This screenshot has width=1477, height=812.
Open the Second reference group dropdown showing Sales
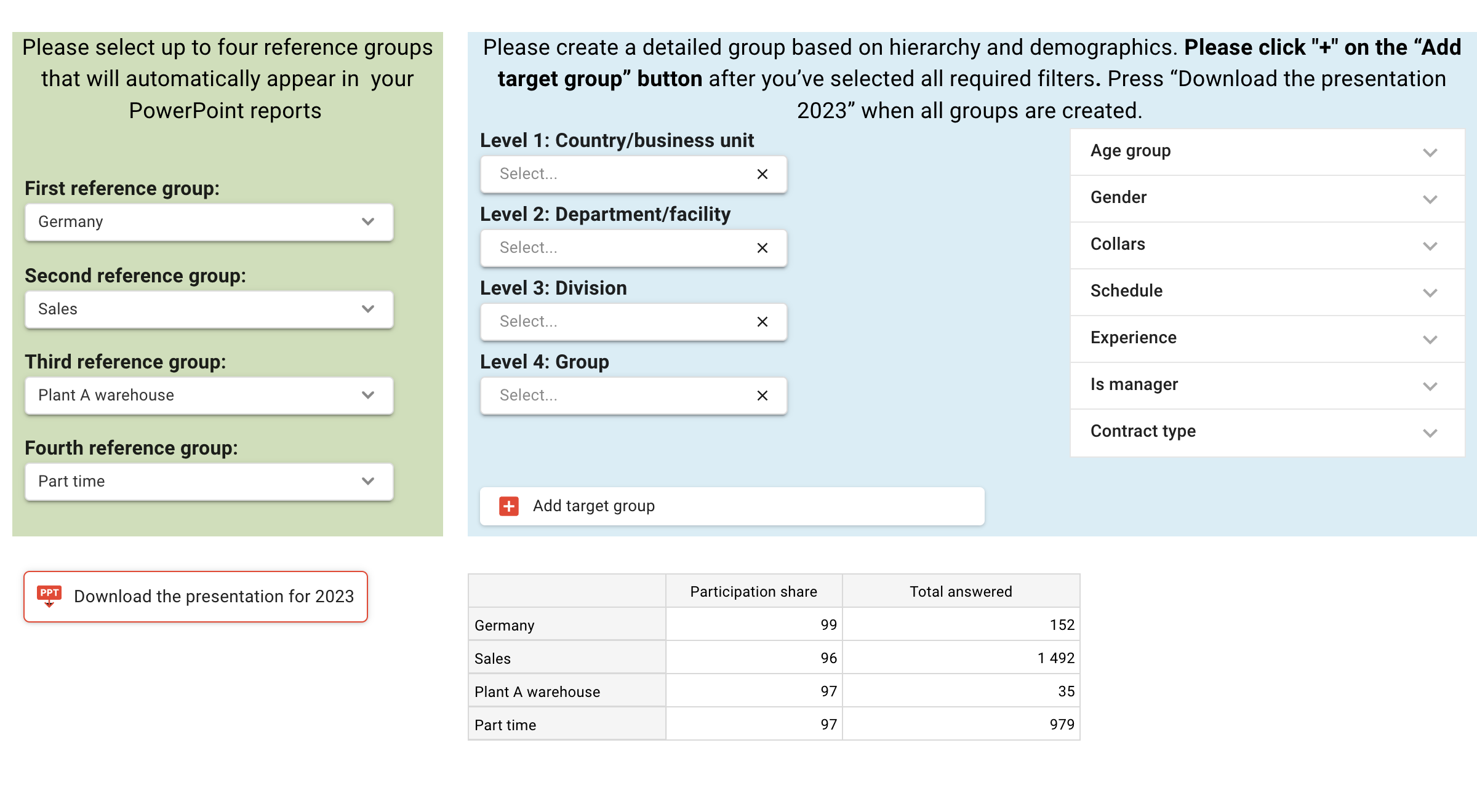click(x=209, y=309)
